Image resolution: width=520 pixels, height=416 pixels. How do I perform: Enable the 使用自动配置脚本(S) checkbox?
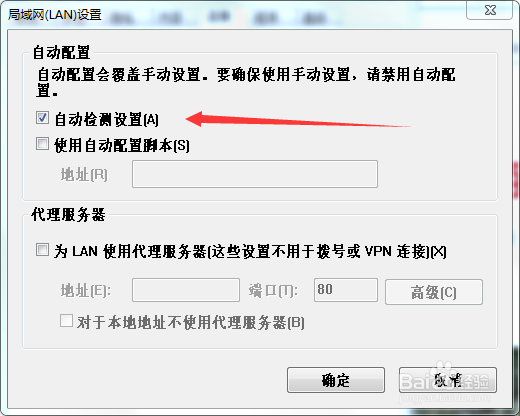[42, 144]
